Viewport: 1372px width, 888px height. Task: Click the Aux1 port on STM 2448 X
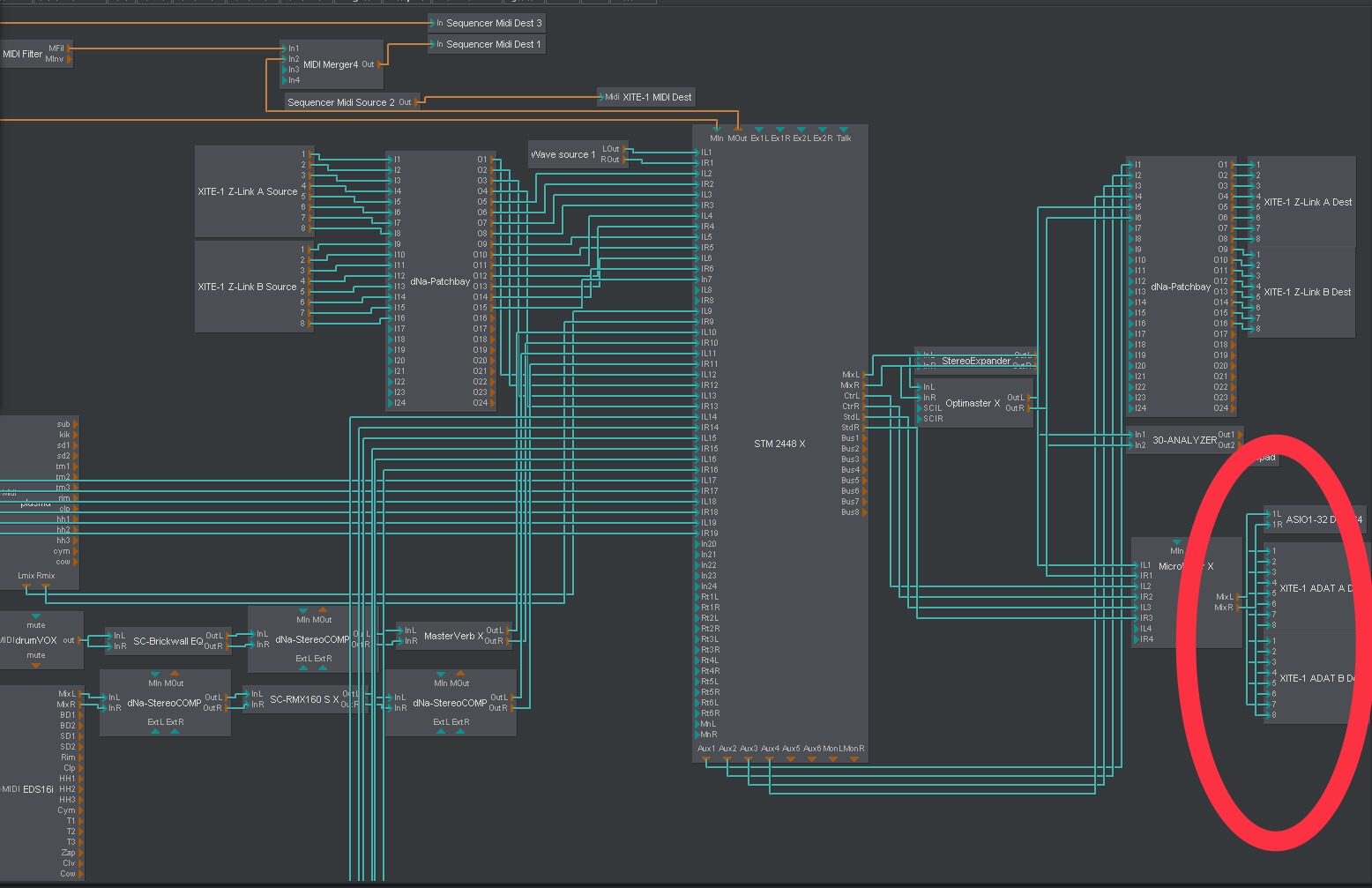click(x=706, y=758)
